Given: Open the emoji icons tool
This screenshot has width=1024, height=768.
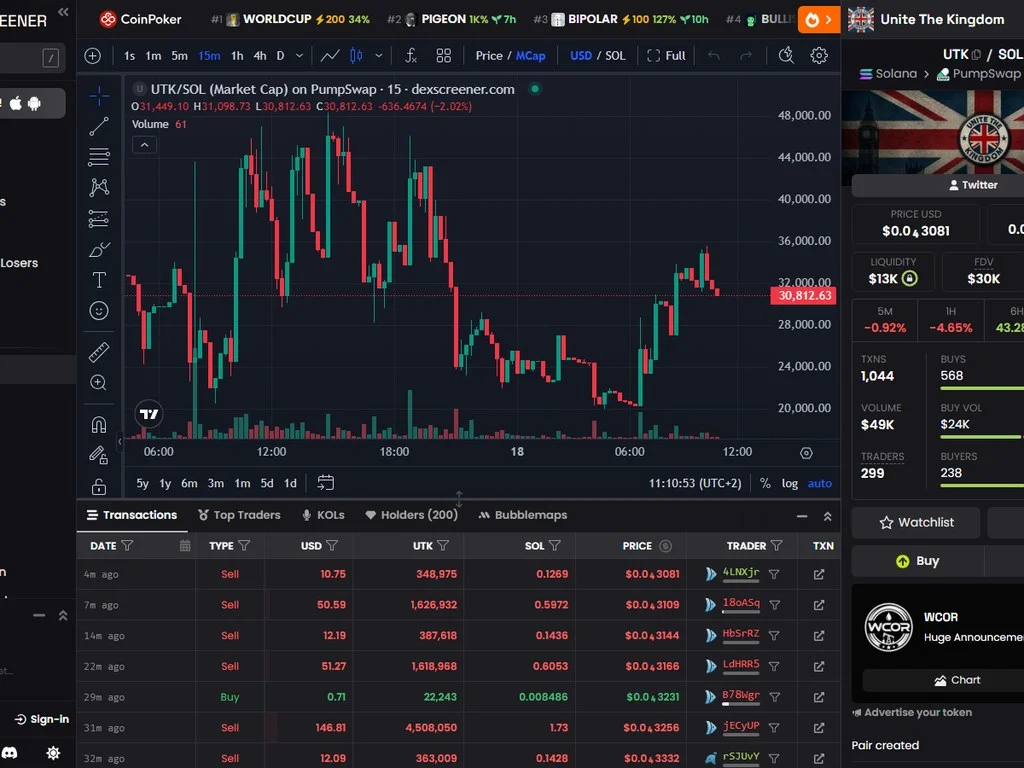Looking at the screenshot, I should click(x=99, y=311).
